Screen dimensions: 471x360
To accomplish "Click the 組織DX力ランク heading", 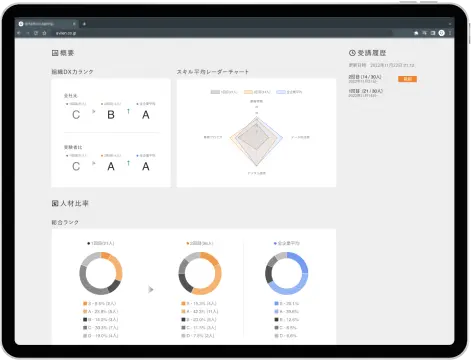I will point(72,72).
